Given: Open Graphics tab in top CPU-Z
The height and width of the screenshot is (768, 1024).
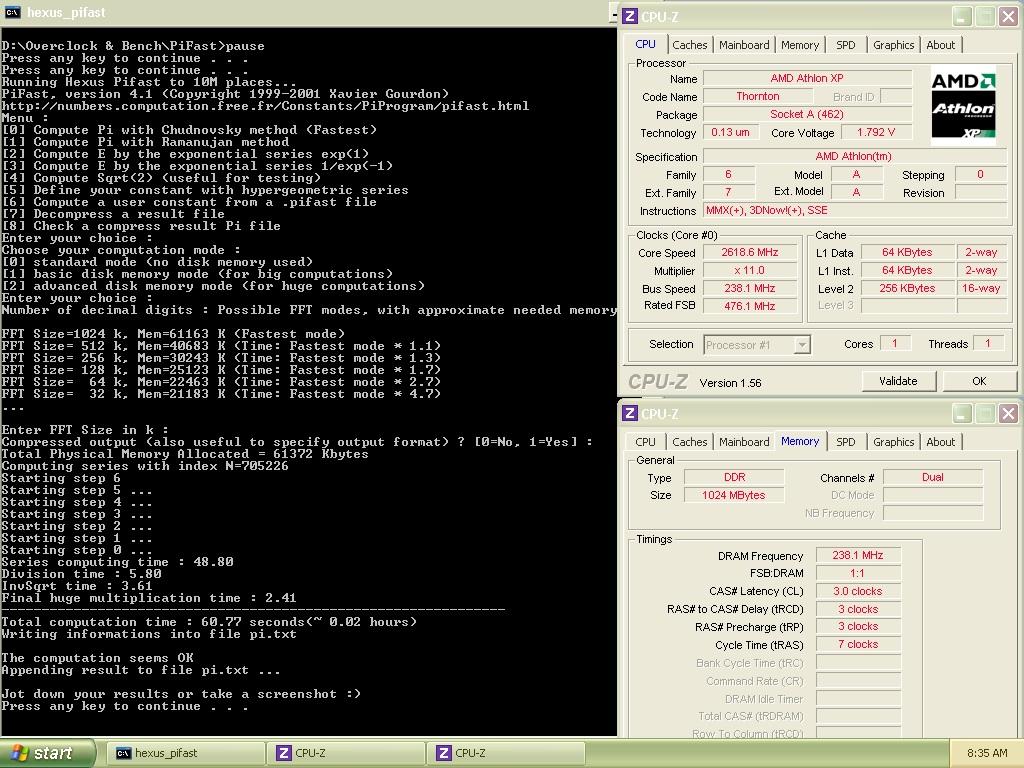Looking at the screenshot, I should [893, 45].
